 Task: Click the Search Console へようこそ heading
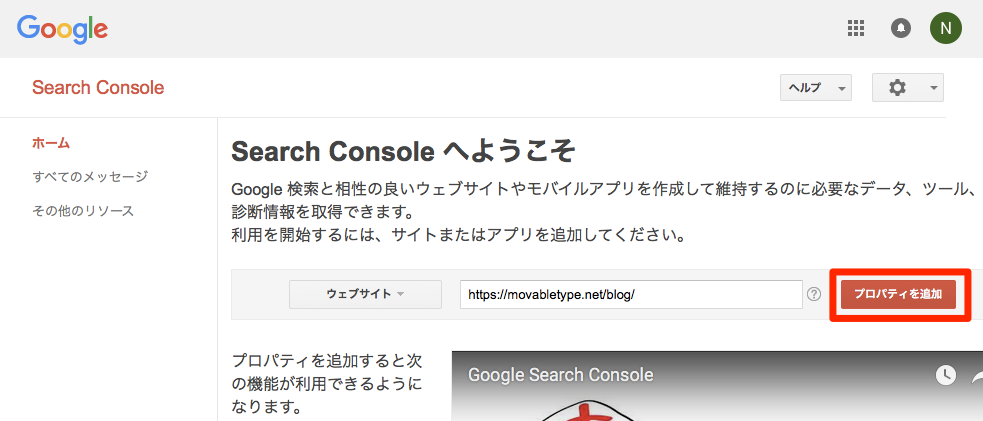(404, 152)
